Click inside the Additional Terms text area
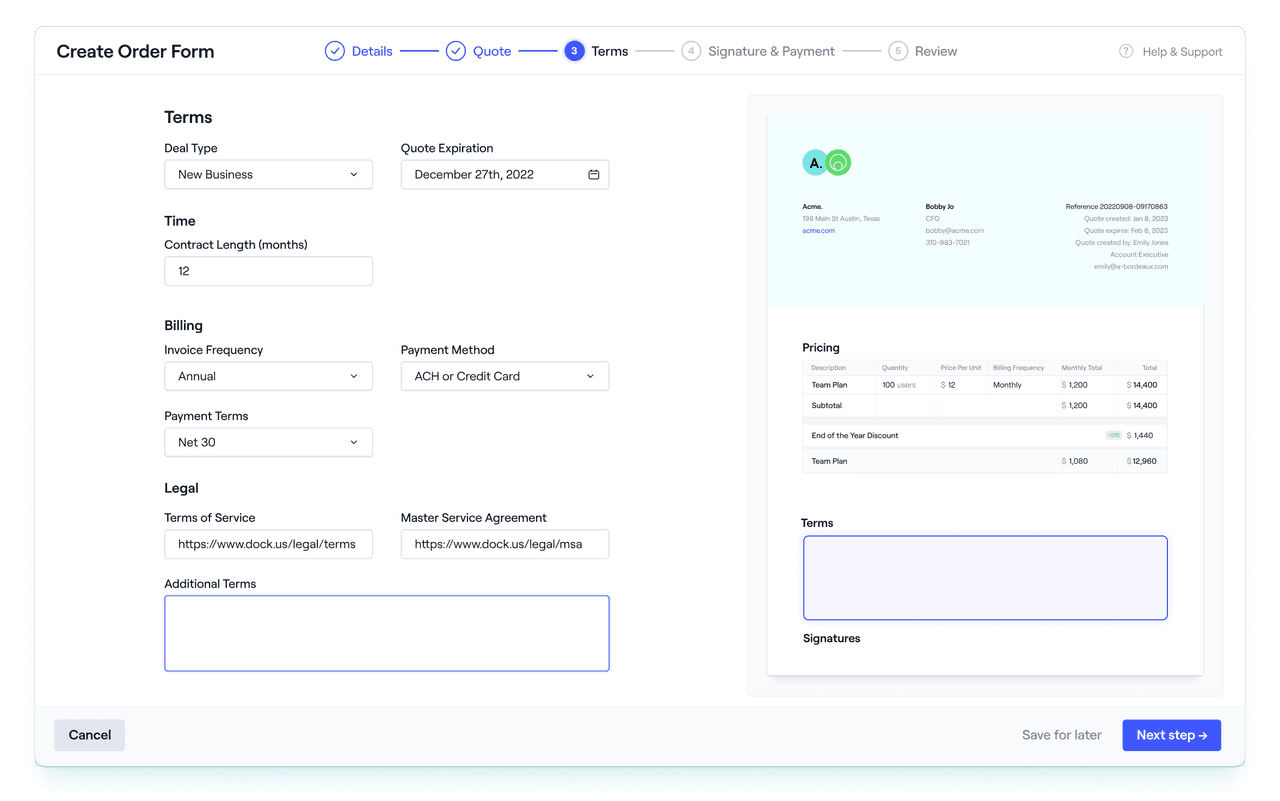This screenshot has height=801, width=1280. [386, 632]
